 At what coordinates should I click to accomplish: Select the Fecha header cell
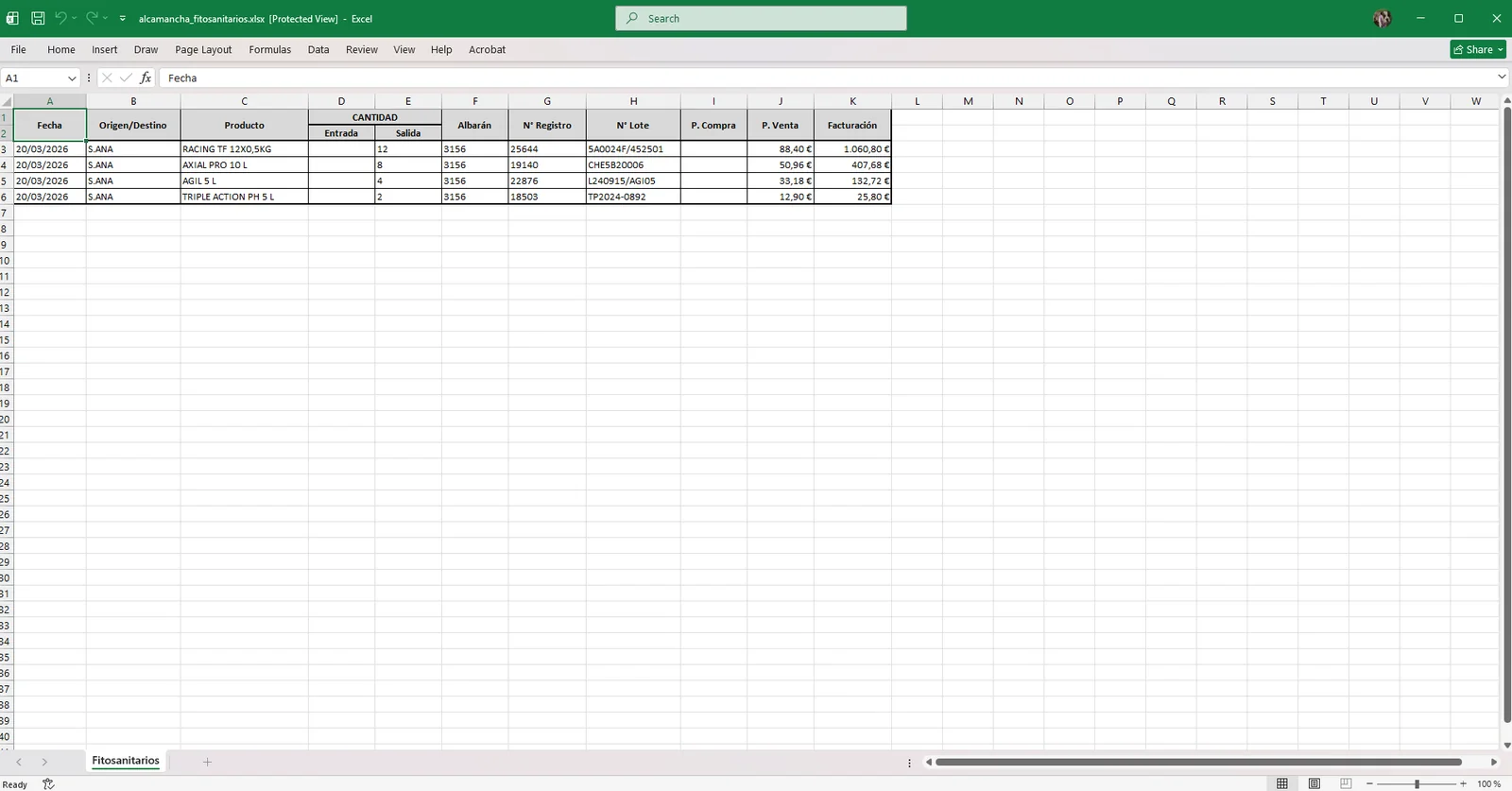point(50,125)
